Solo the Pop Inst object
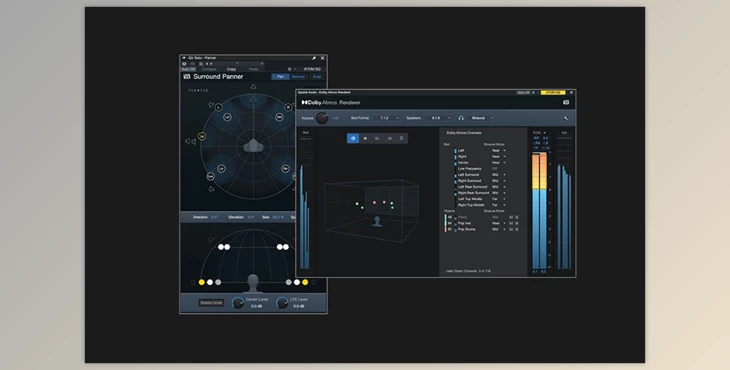 pos(517,223)
